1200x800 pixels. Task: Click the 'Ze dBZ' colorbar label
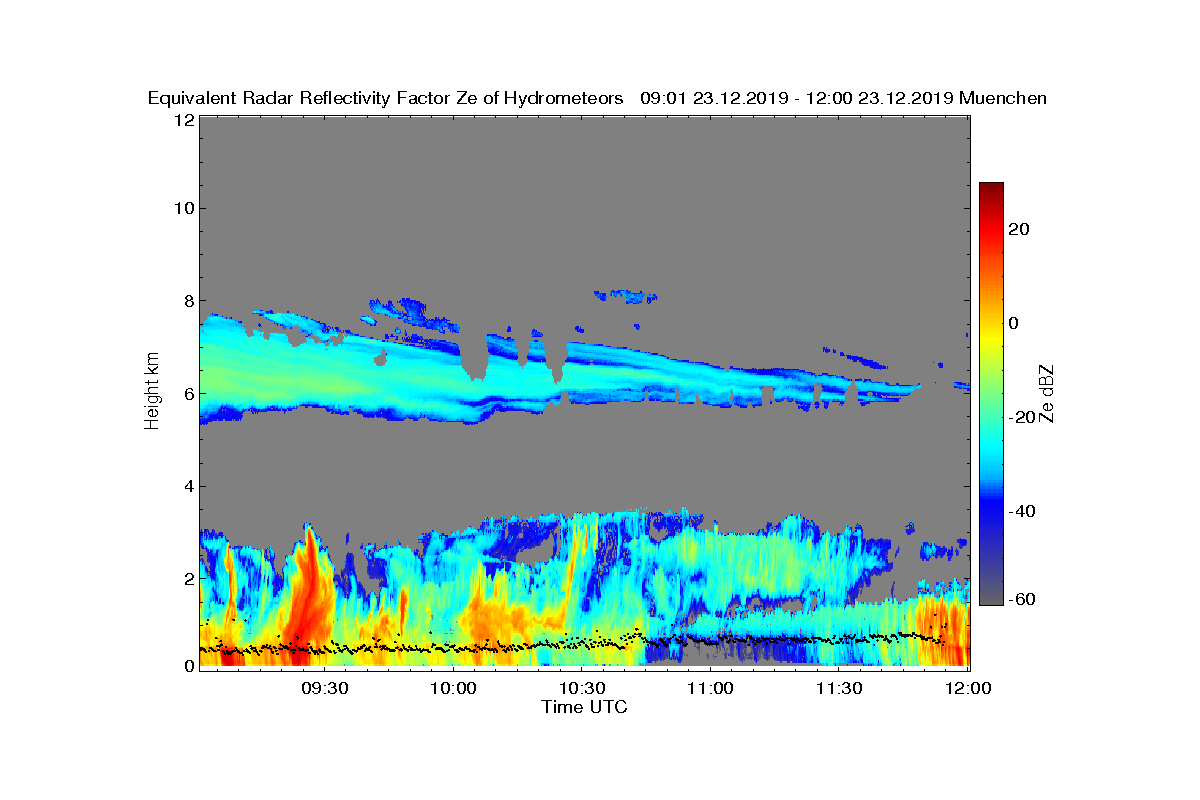[1047, 392]
